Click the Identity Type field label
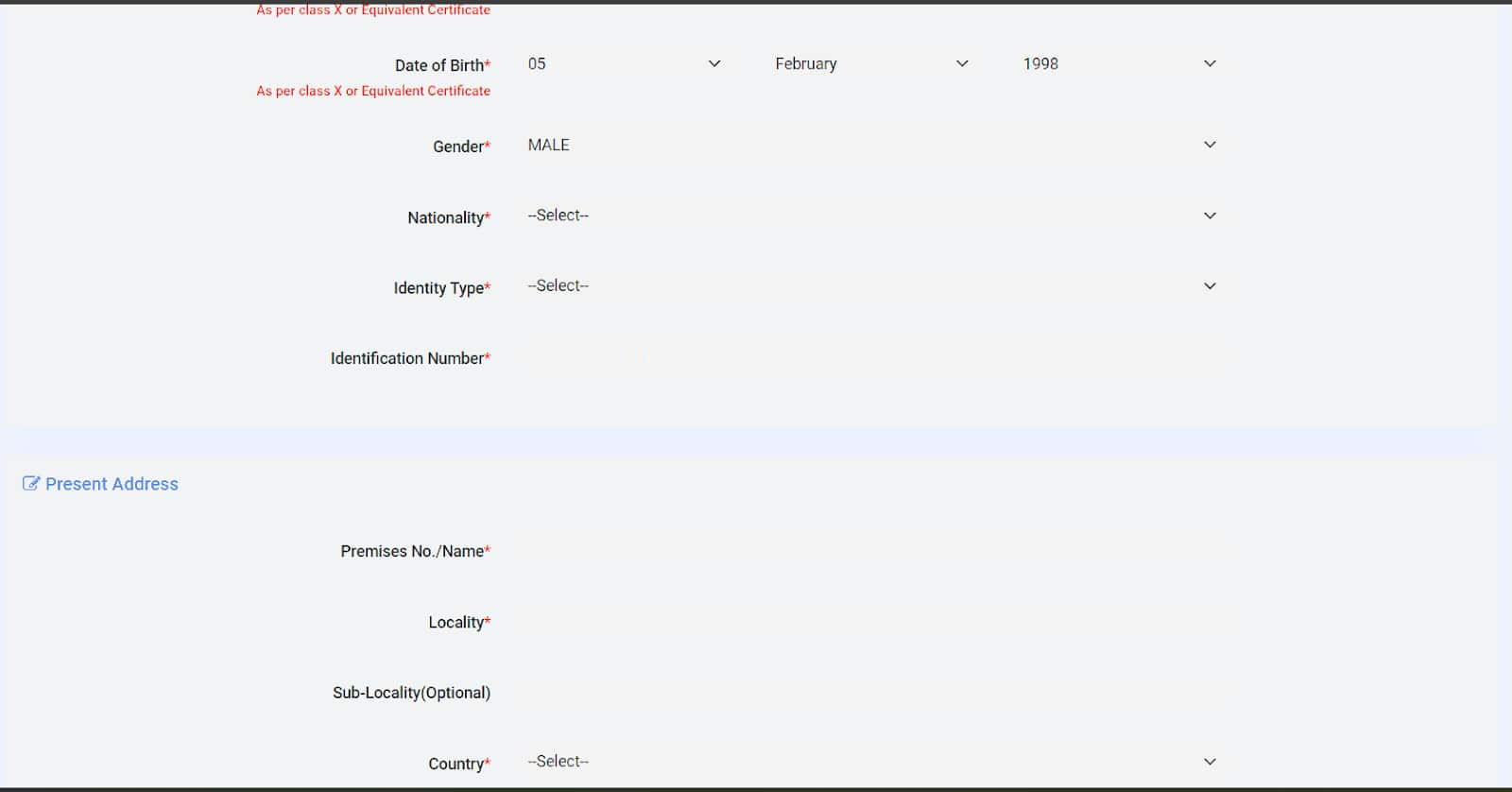Viewport: 1512px width, 792px height. pyautogui.click(x=441, y=288)
